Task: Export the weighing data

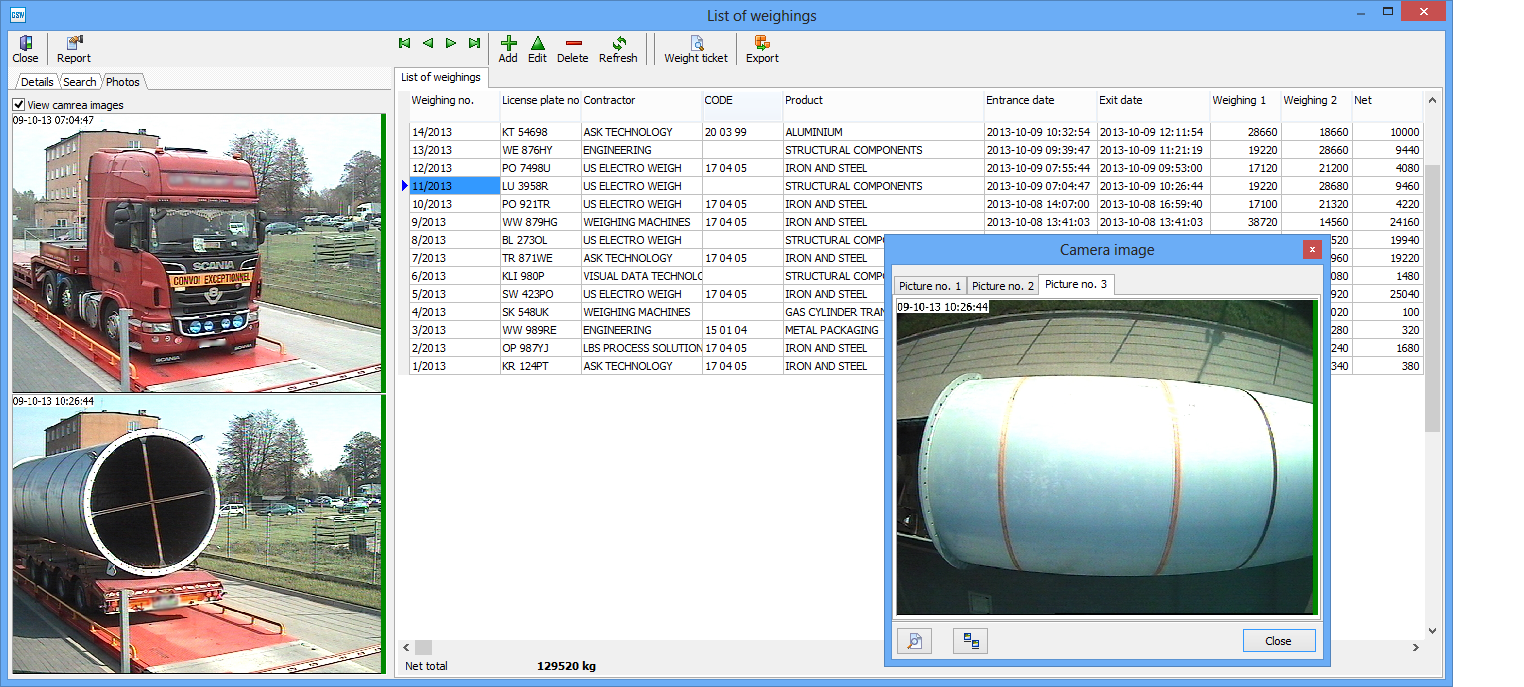Action: [762, 48]
